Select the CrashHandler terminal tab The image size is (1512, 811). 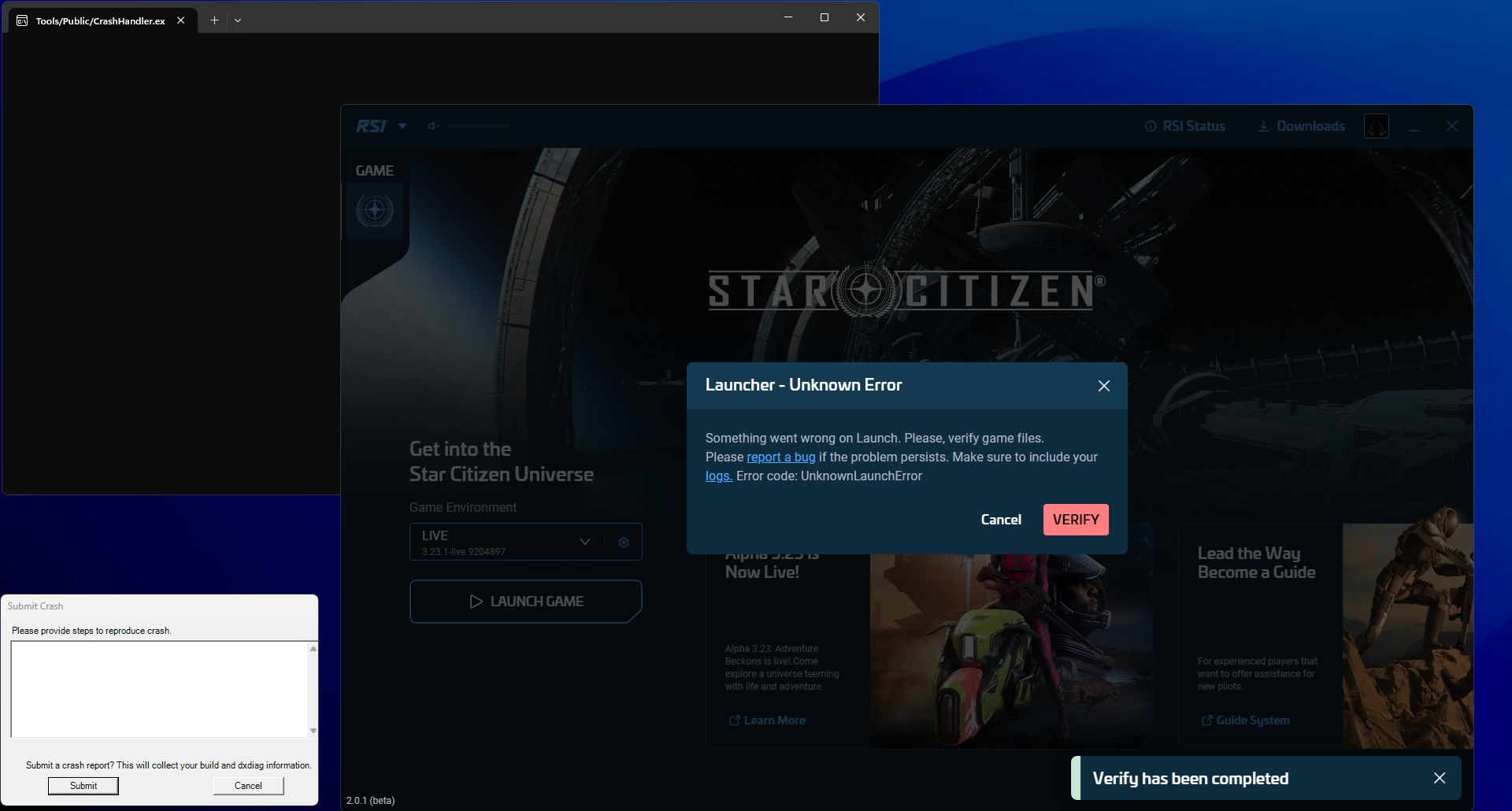click(100, 20)
